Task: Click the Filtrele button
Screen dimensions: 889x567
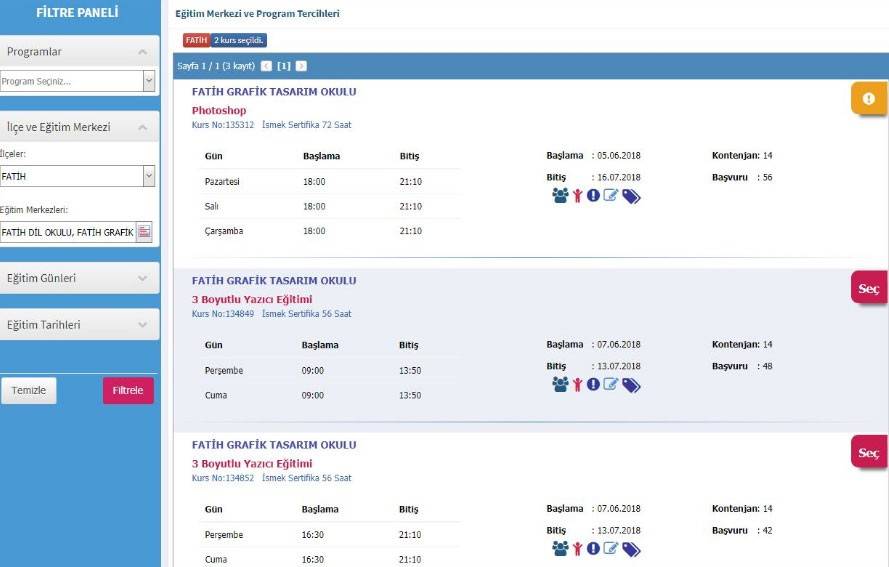Action: 128,391
